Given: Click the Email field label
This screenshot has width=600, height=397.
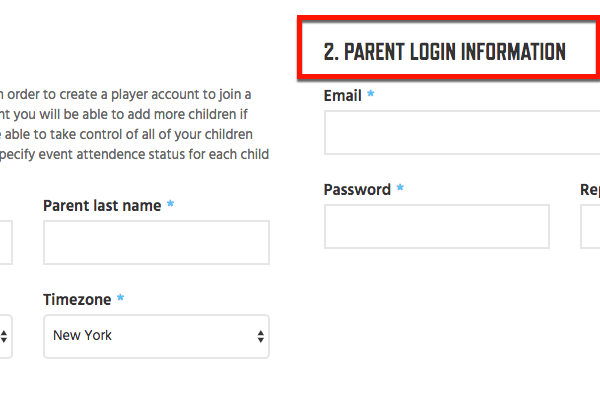Looking at the screenshot, I should pos(342,96).
